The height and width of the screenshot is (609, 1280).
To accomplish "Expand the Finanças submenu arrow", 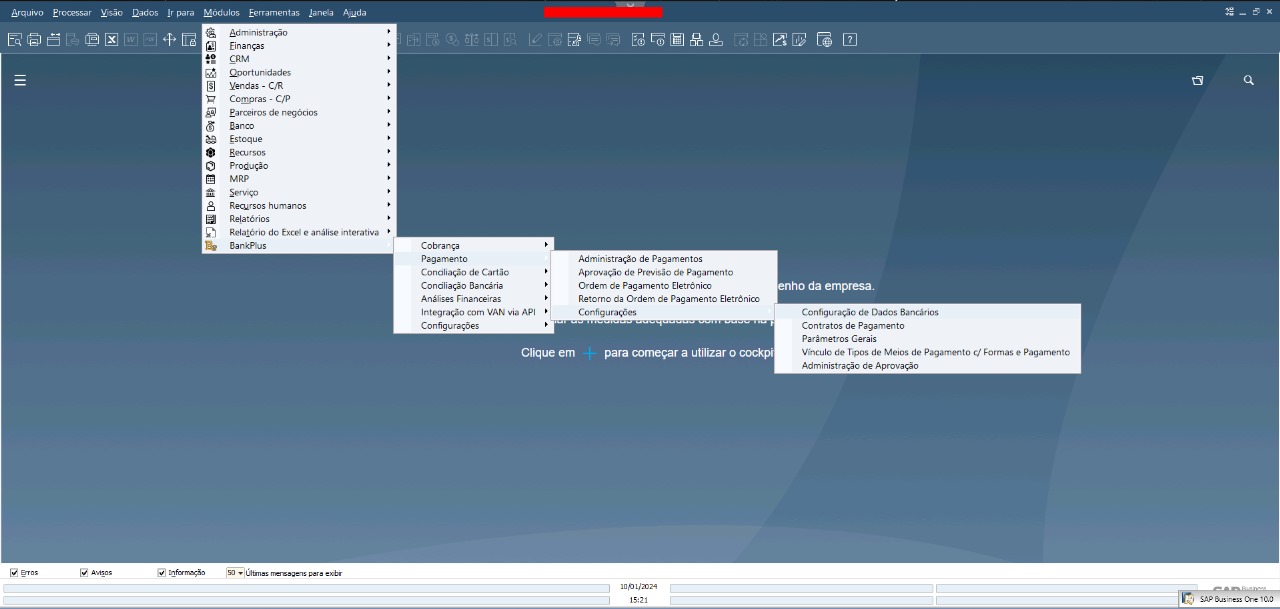I will (389, 46).
